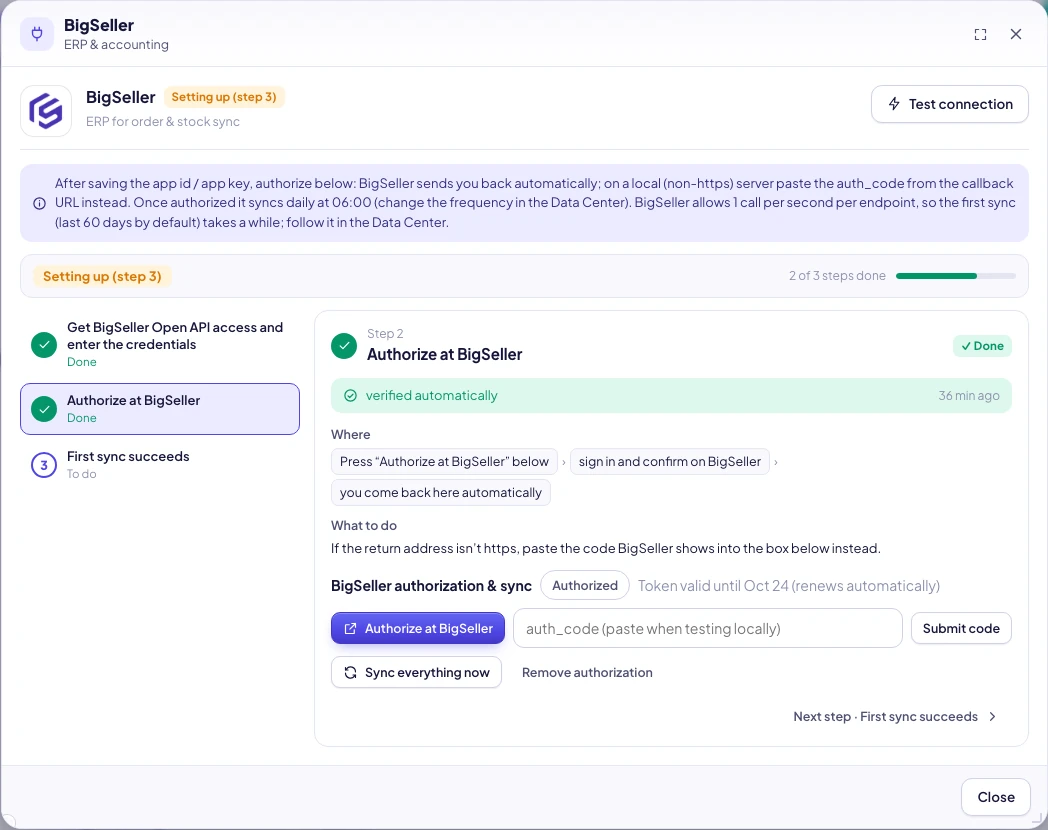1048x830 pixels.
Task: Click the Setting up (step 3) label in progress row
Action: click(102, 276)
